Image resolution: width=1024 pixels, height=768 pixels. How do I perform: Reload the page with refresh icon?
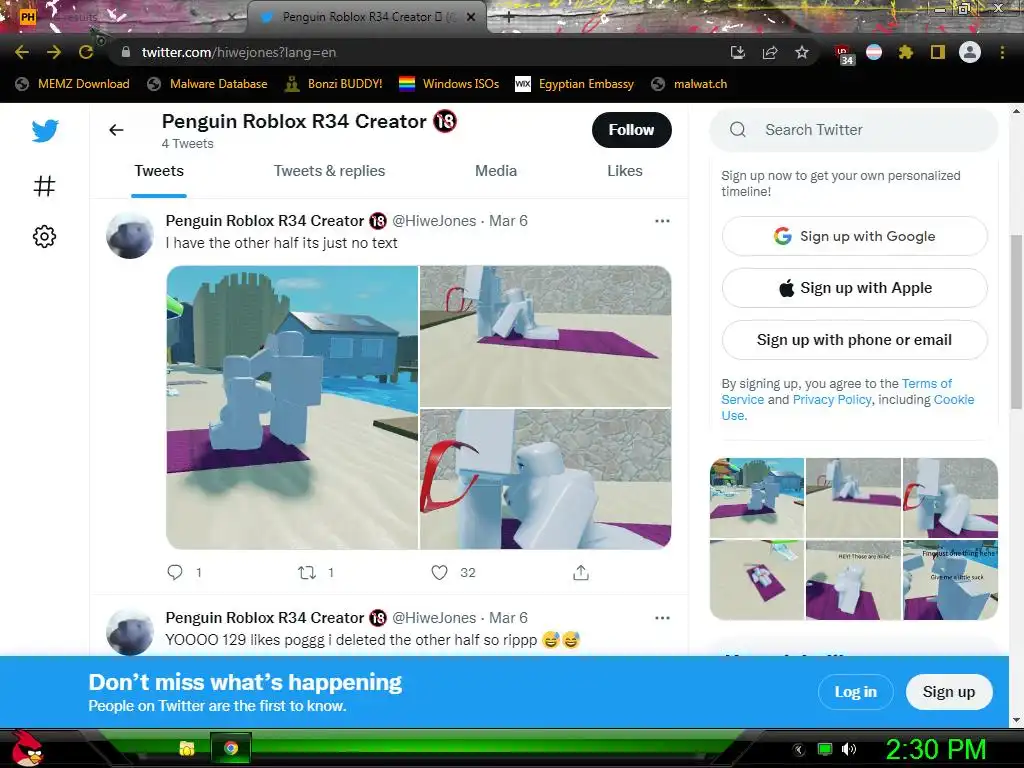pyautogui.click(x=86, y=52)
